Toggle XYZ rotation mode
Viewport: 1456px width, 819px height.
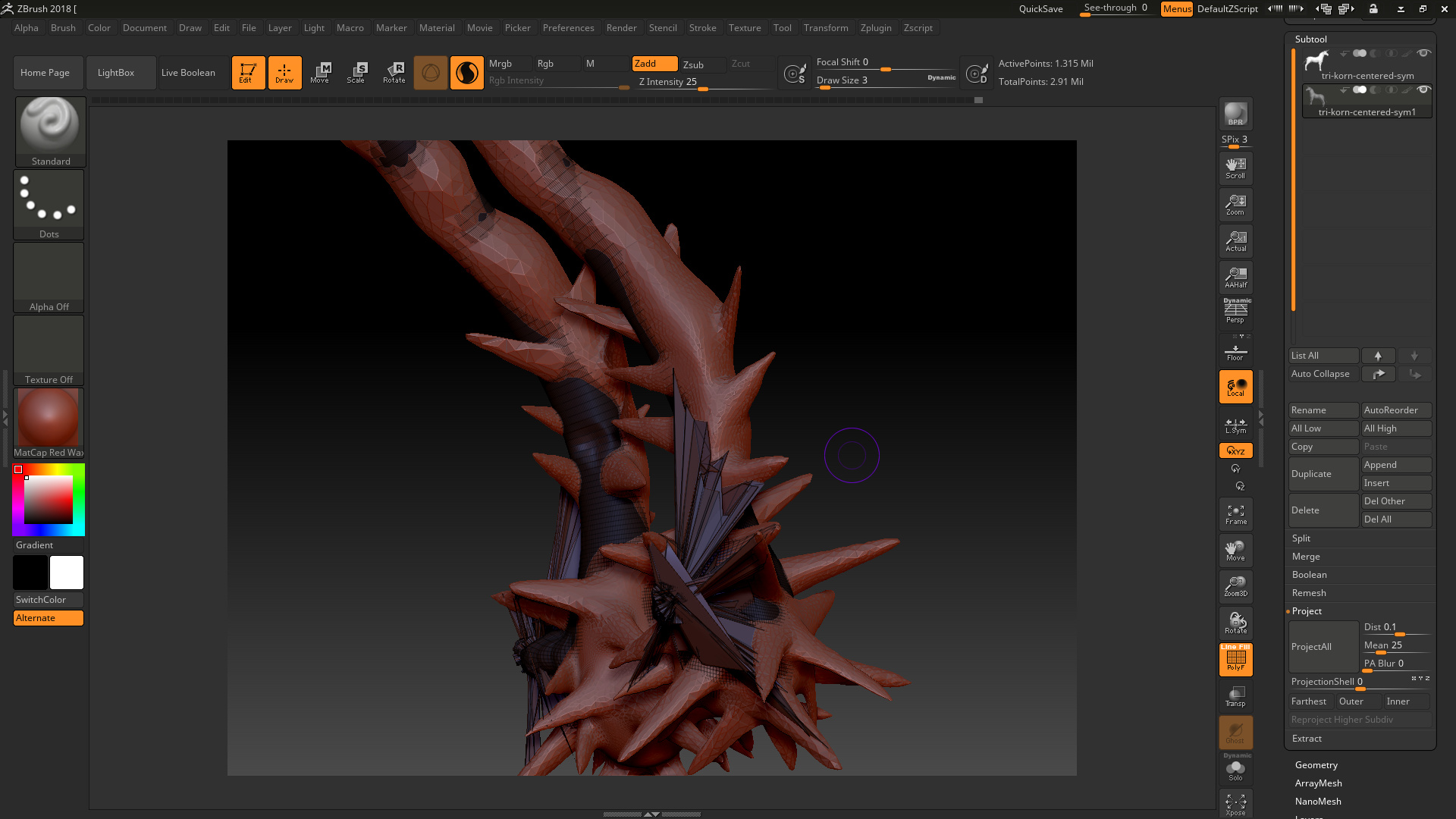click(x=1235, y=450)
